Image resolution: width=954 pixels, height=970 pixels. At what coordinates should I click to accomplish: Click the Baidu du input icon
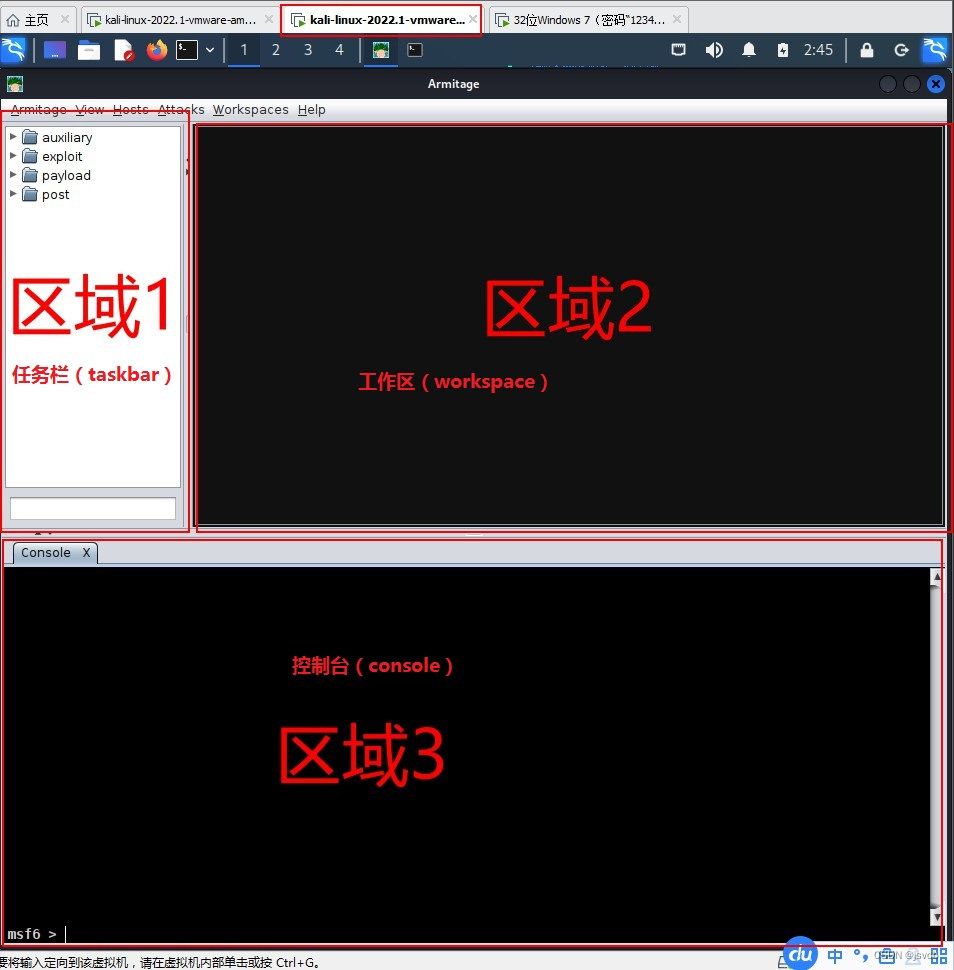click(801, 953)
